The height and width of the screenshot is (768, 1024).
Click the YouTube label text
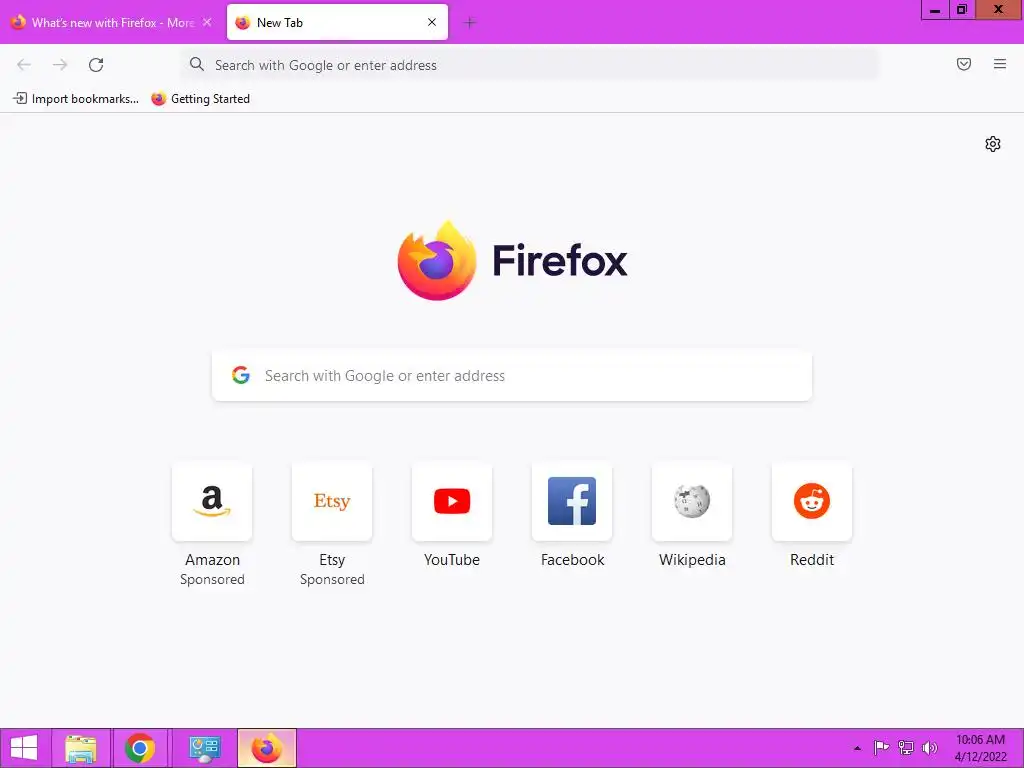tap(452, 560)
